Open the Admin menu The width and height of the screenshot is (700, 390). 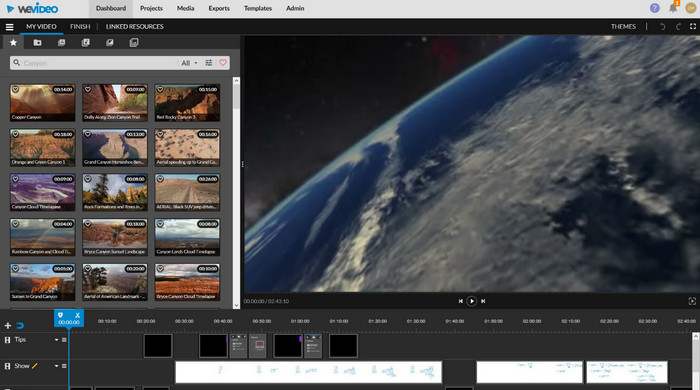(295, 8)
